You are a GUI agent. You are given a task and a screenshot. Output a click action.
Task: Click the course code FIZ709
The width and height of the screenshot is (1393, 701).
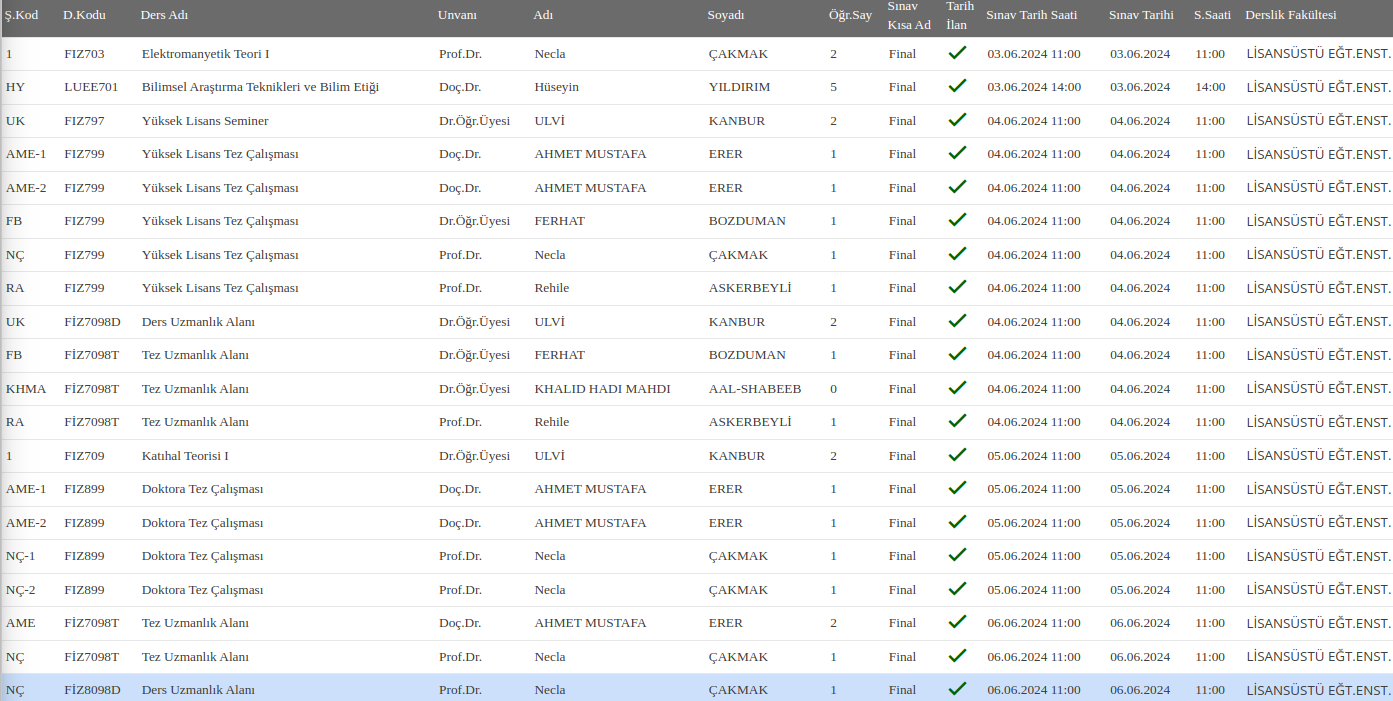(84, 456)
